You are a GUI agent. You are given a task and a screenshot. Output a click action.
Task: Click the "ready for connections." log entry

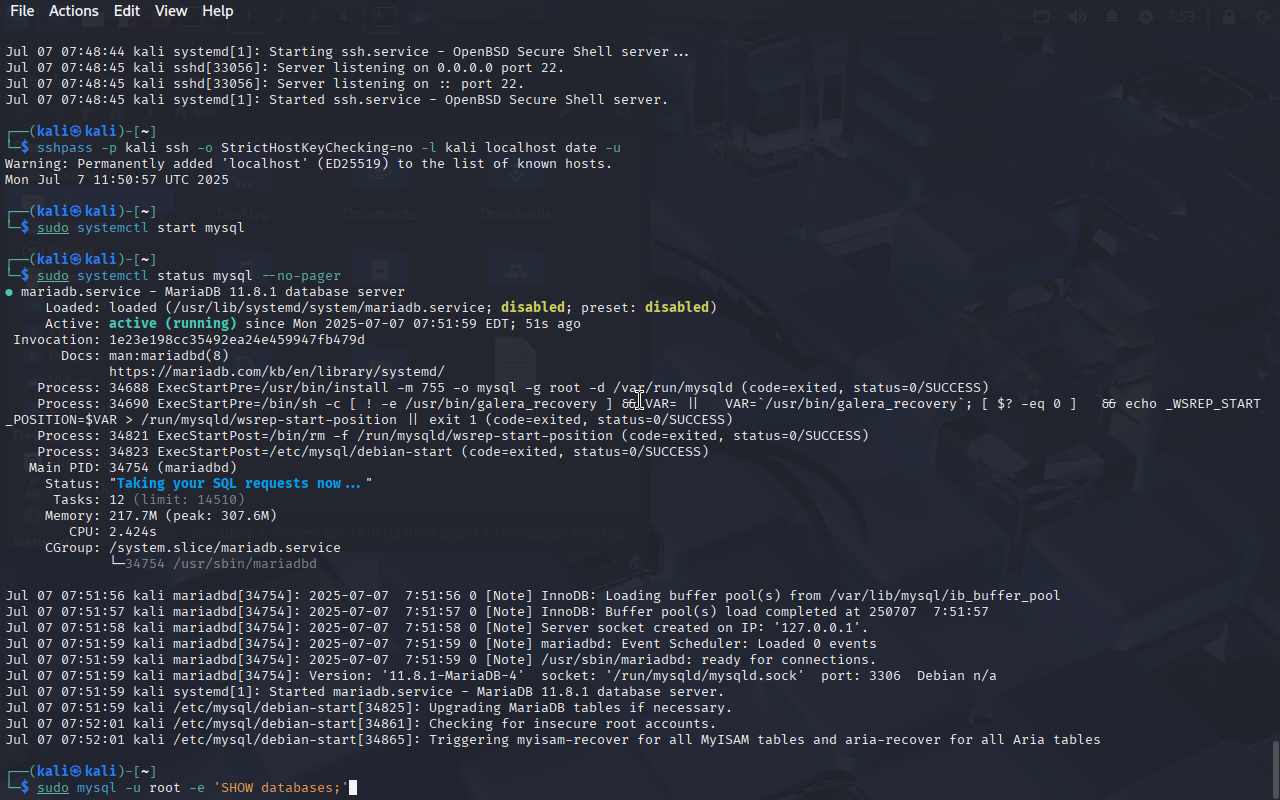coord(441,660)
